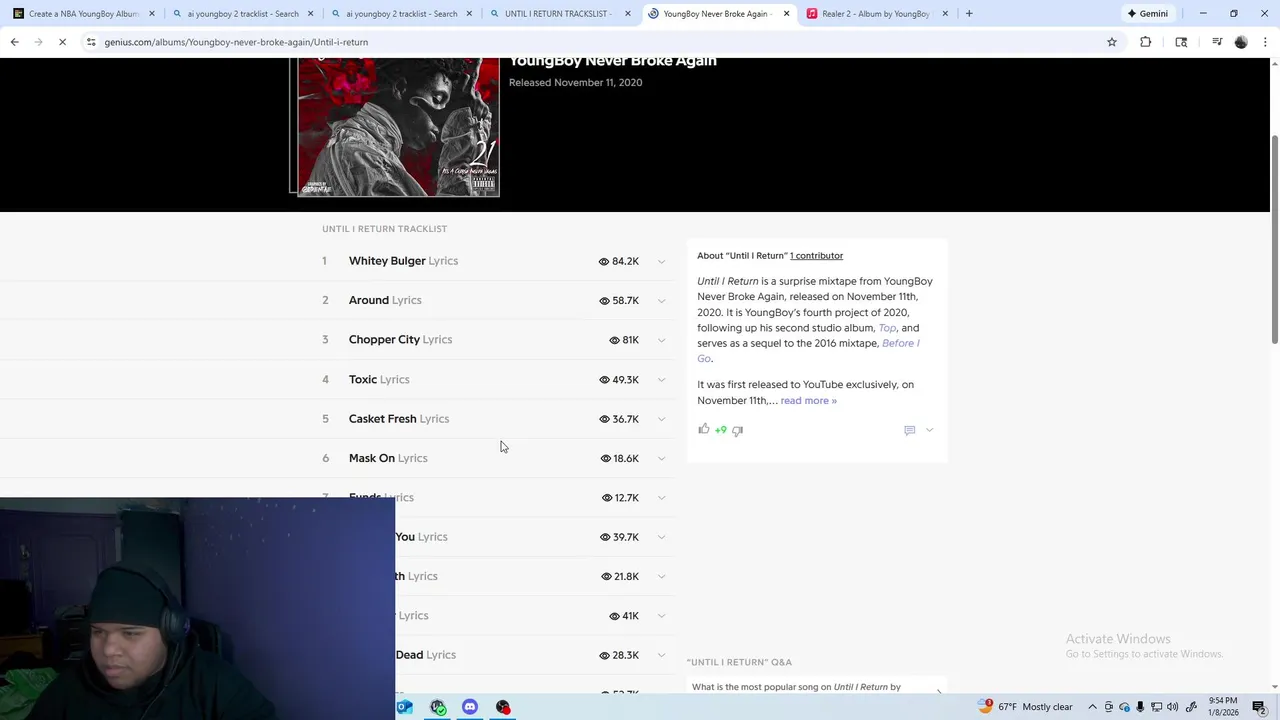The width and height of the screenshot is (1280, 720).
Task: Expand the Casket Fresh track row
Action: point(661,419)
